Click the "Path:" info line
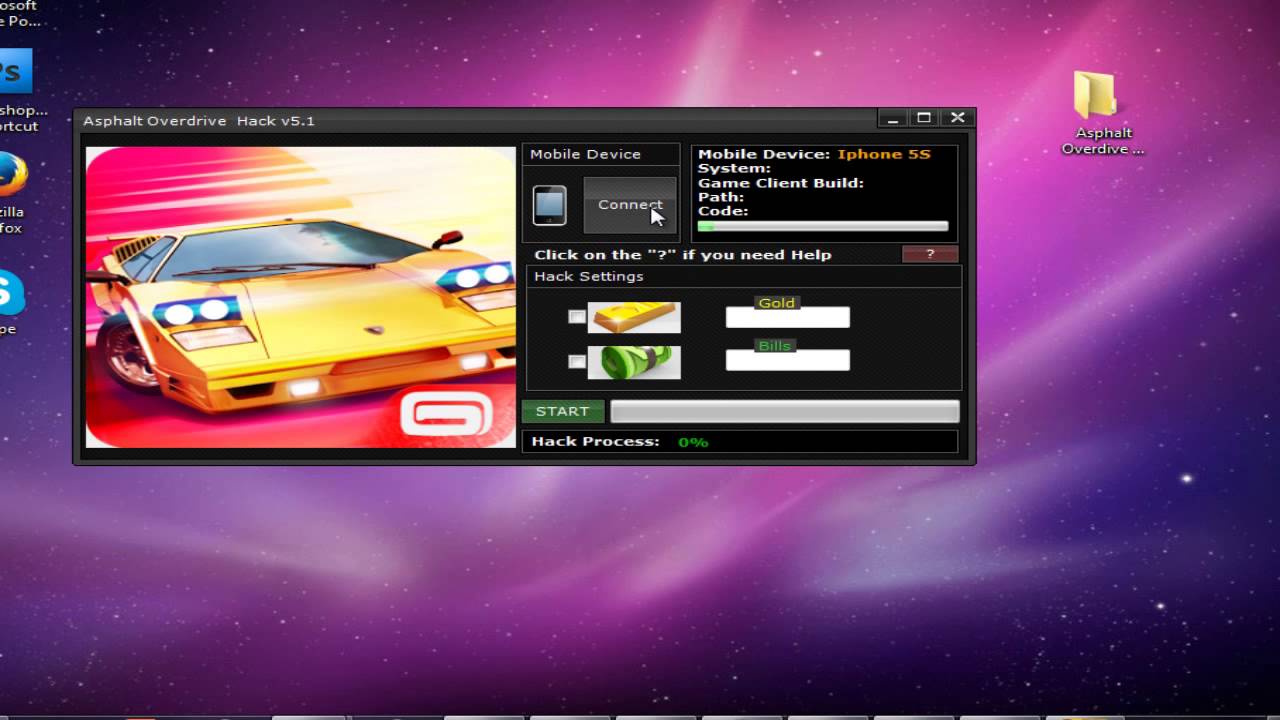This screenshot has height=720, width=1280. (x=721, y=197)
